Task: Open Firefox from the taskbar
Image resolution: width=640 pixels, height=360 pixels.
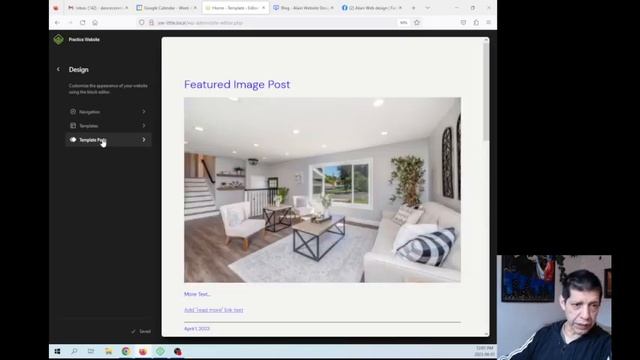Action: 143,351
